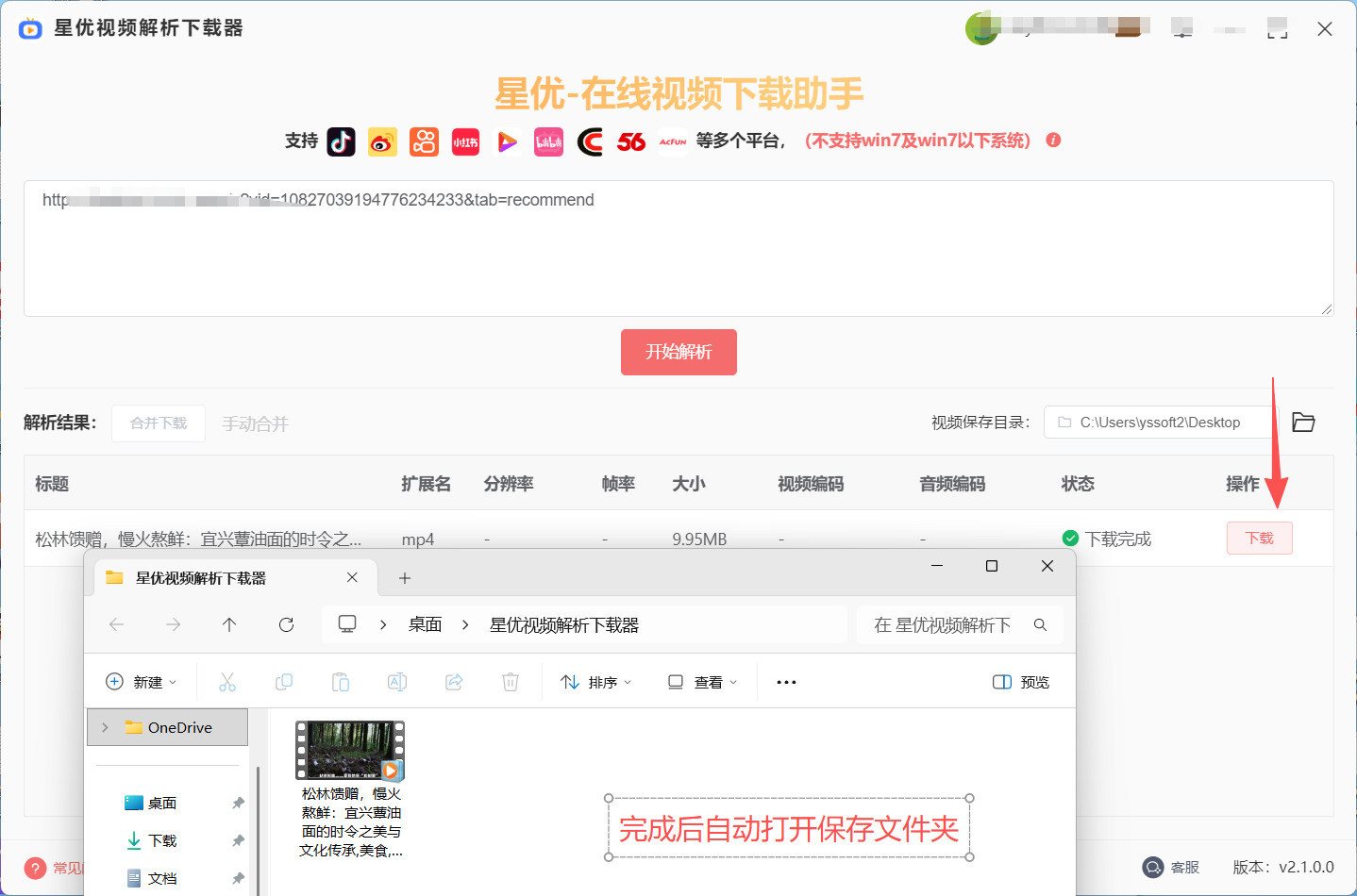Click the 版本 v2.1.0.0 version text

1283,867
